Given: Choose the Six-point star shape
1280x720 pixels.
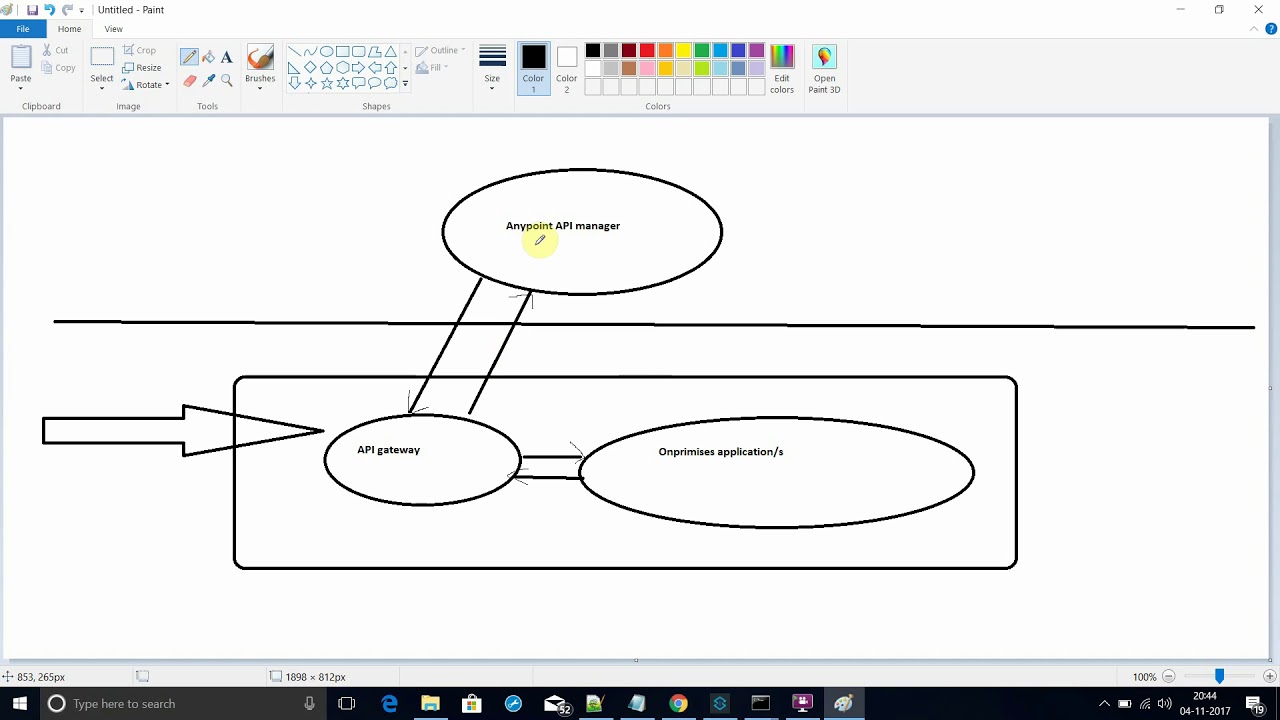Looking at the screenshot, I should [342, 84].
